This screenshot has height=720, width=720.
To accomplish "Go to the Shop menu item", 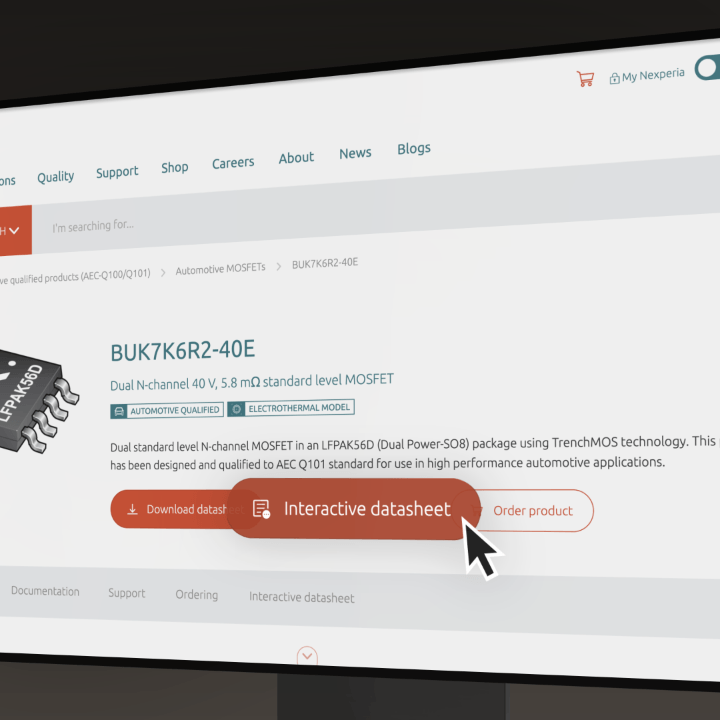I will click(x=174, y=168).
